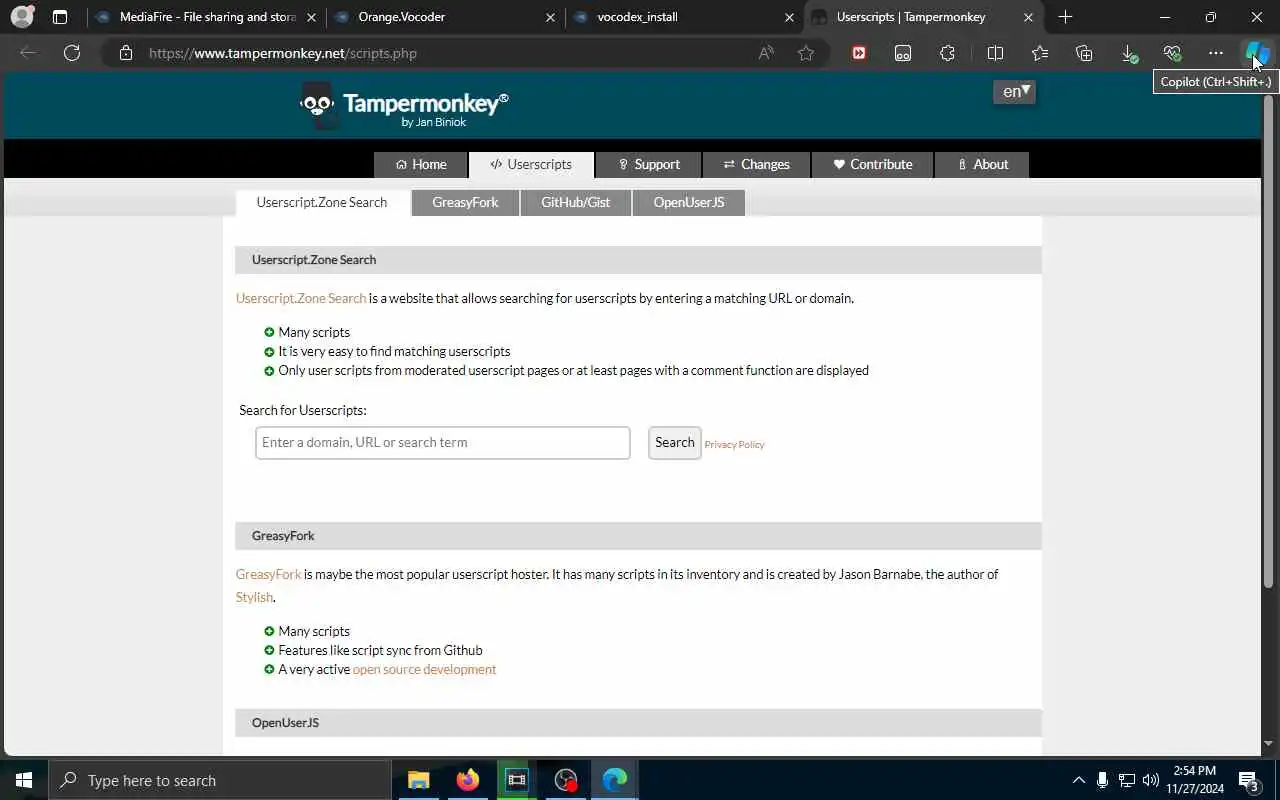Click the Tampermonkey extension icon

(x=903, y=53)
